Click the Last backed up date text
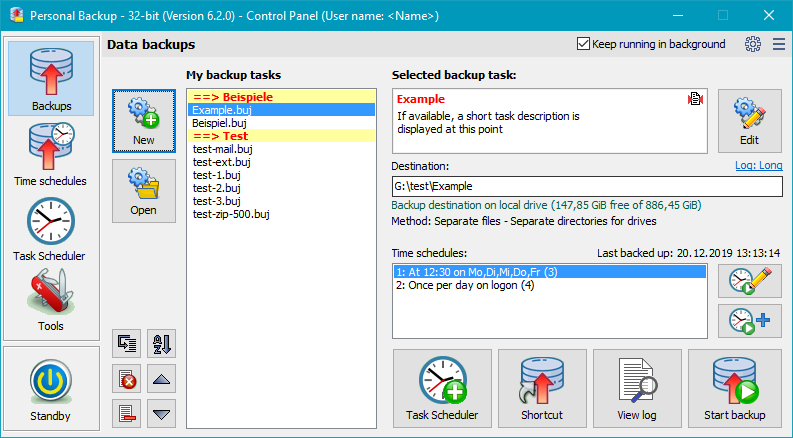The width and height of the screenshot is (793, 438). click(689, 253)
